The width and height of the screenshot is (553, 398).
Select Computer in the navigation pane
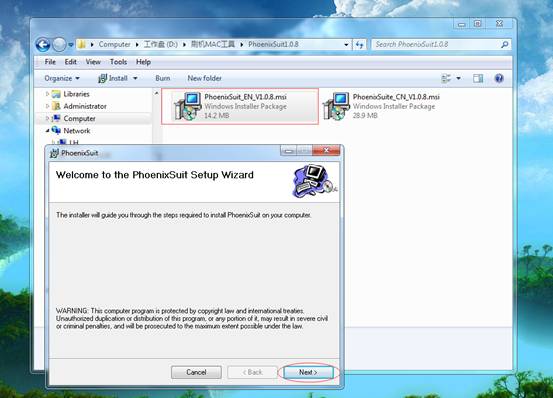79,118
